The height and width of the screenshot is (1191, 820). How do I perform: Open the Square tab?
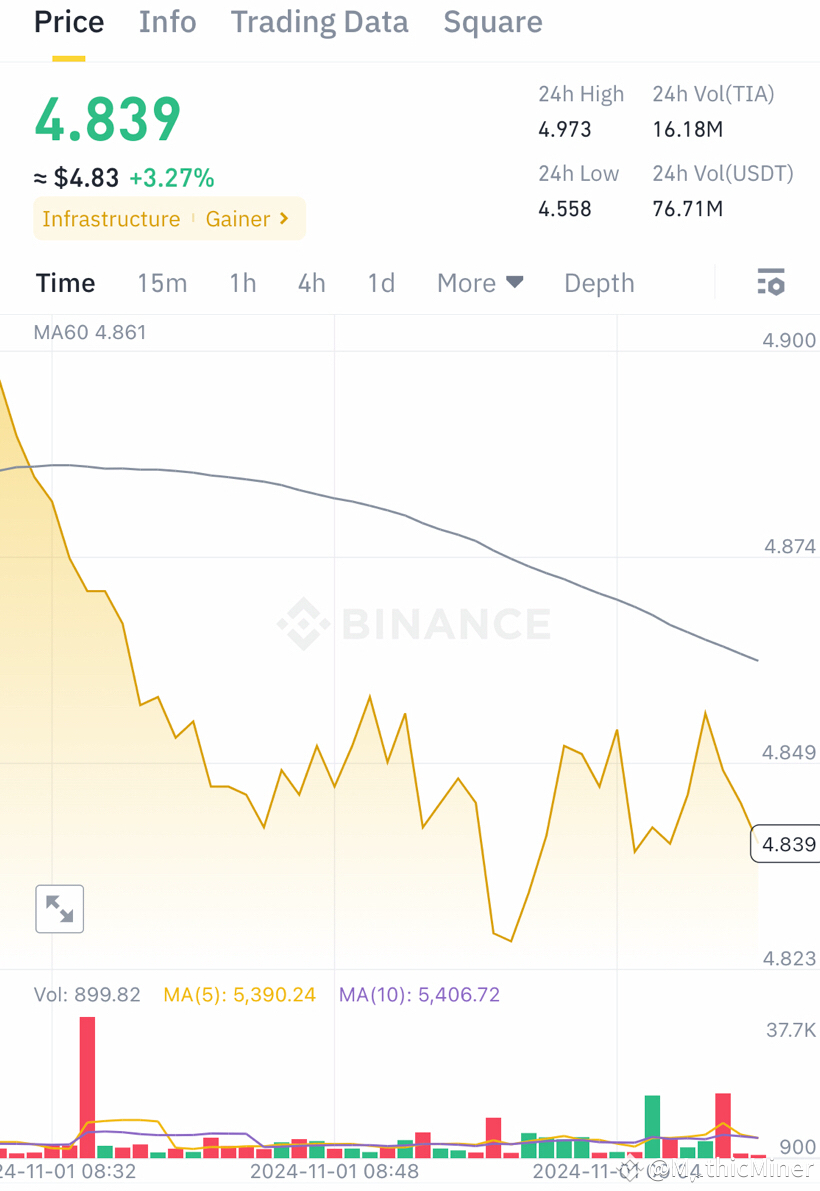click(492, 22)
